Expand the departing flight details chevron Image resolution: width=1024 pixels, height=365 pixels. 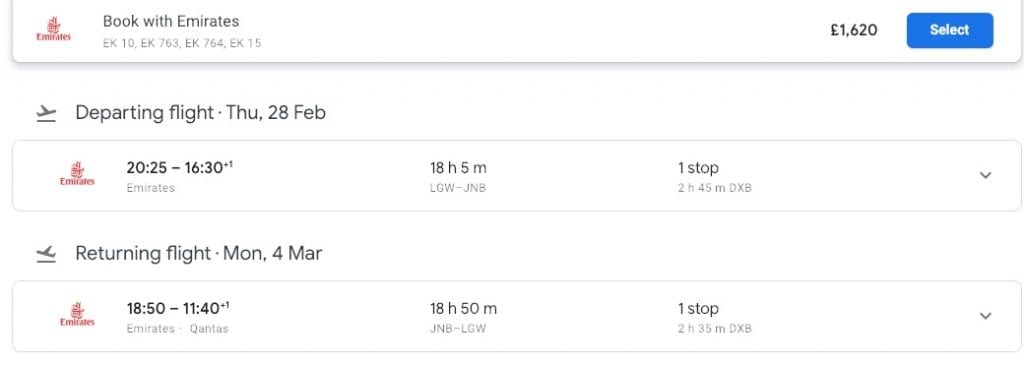pos(986,175)
